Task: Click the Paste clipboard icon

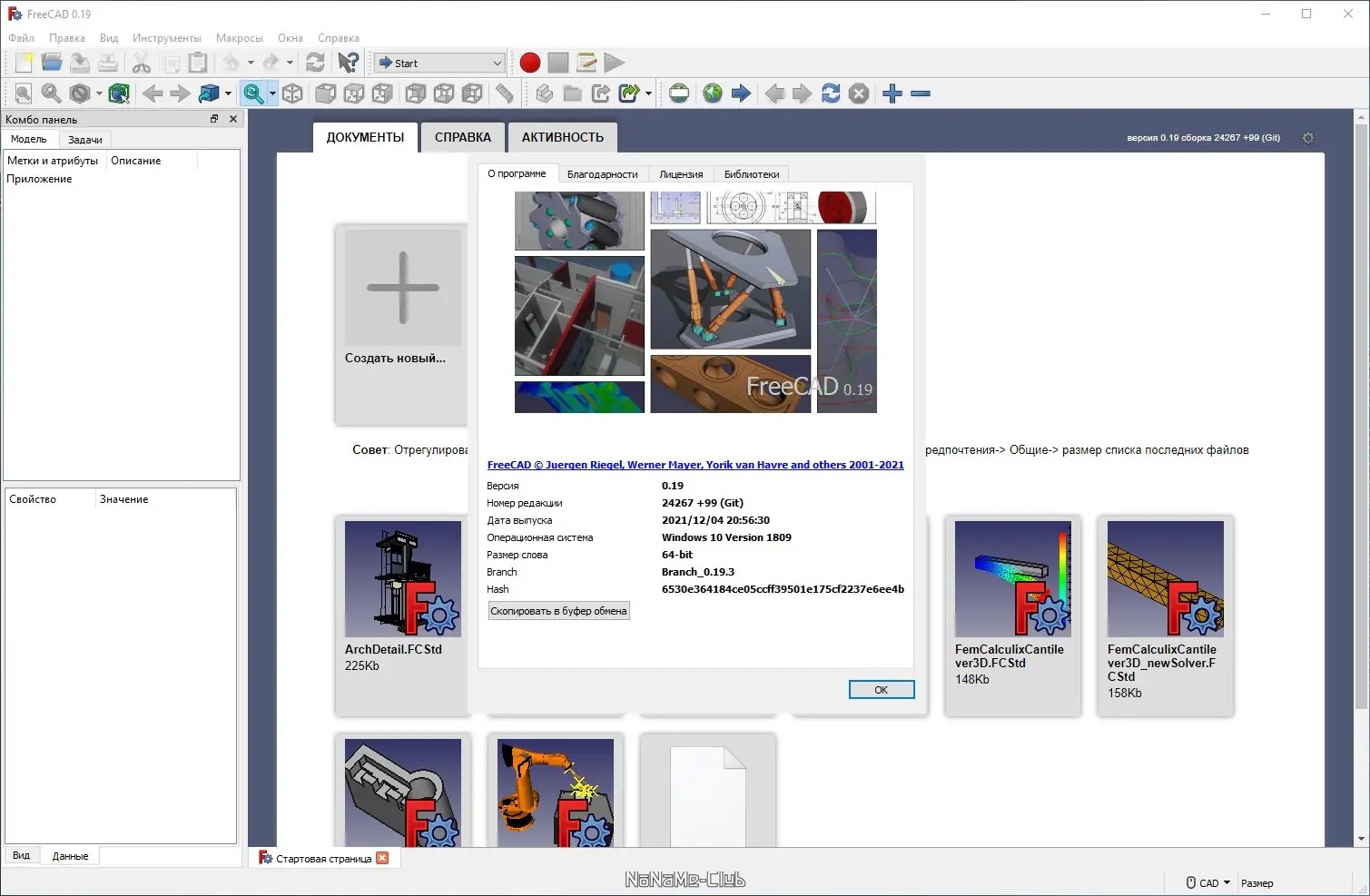Action: [197, 63]
